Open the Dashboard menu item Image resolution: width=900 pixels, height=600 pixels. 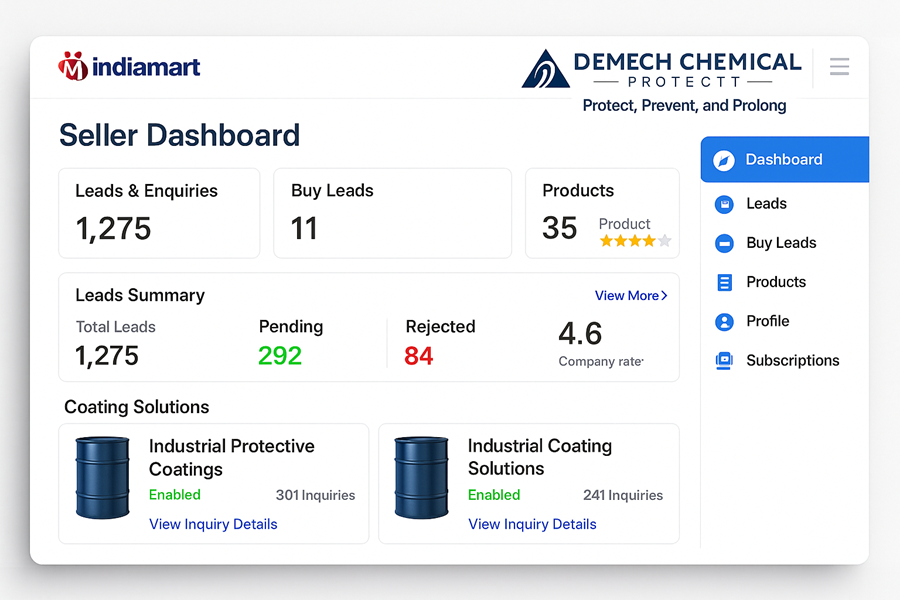coord(785,160)
